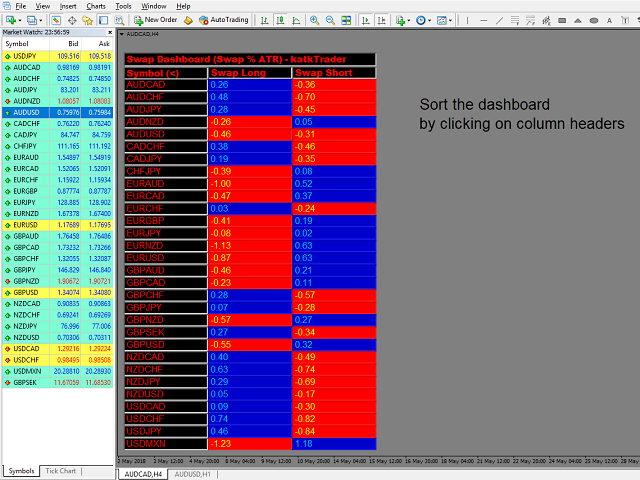Image resolution: width=640 pixels, height=480 pixels.
Task: Switch to line chart type
Action: (296, 20)
